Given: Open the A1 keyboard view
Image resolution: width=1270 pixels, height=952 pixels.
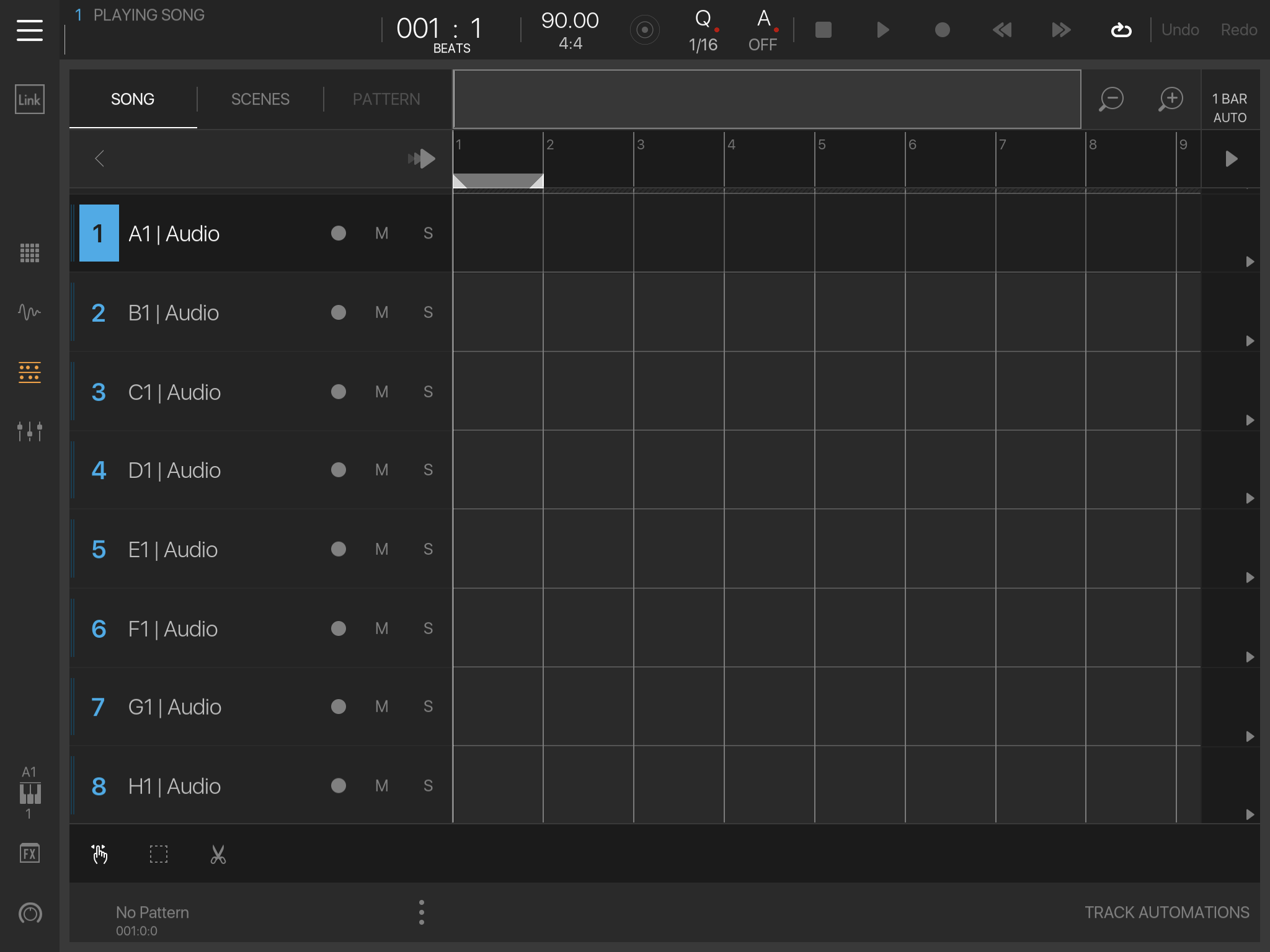Looking at the screenshot, I should tap(30, 793).
